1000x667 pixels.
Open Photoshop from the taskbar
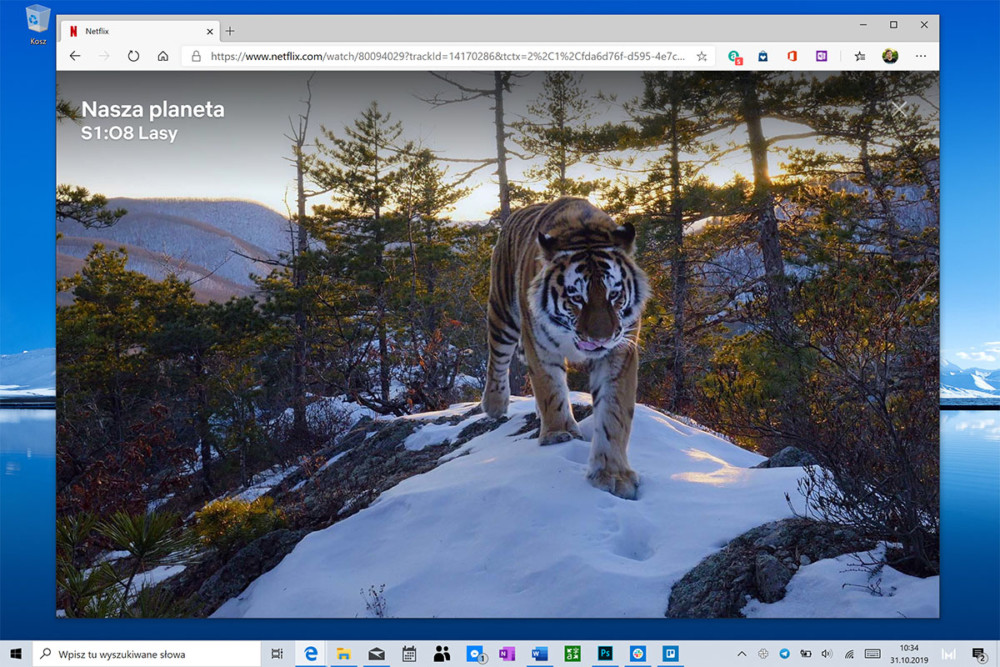coord(605,654)
